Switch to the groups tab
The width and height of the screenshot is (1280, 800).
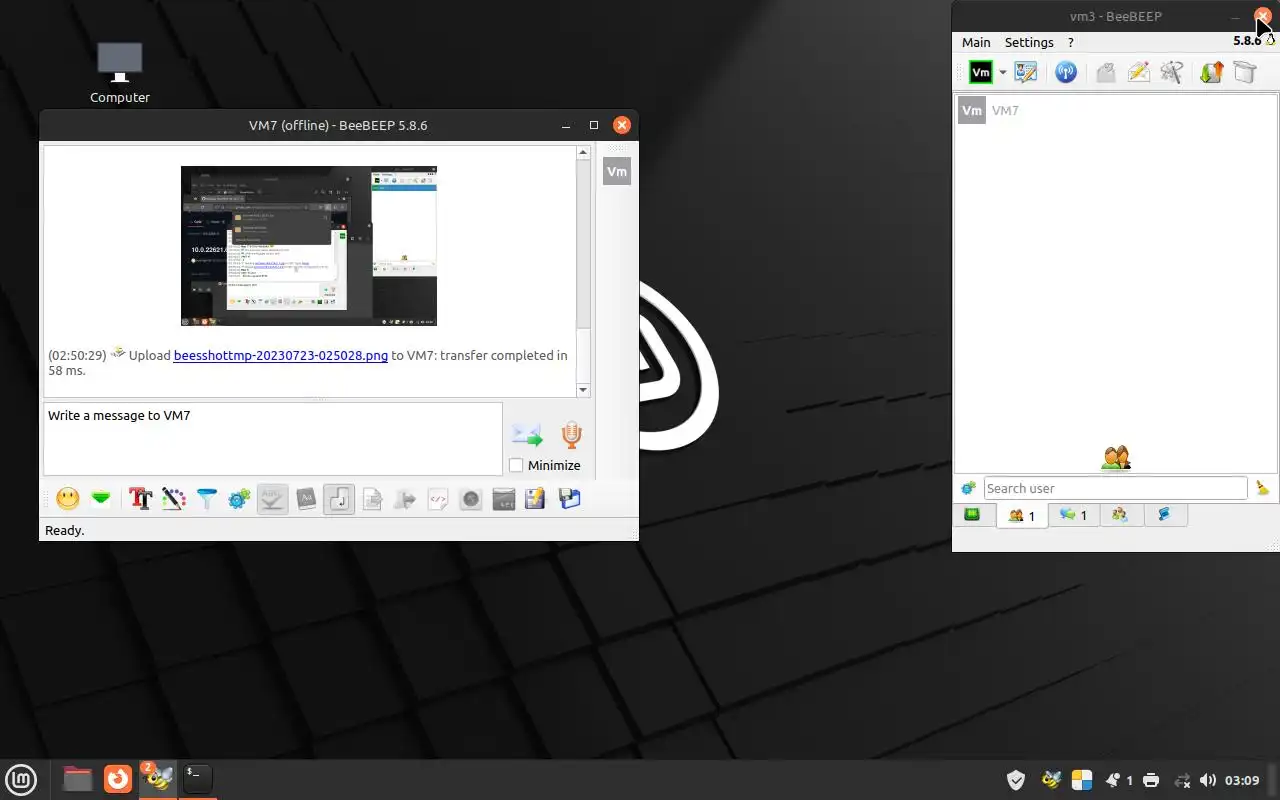(x=1120, y=514)
